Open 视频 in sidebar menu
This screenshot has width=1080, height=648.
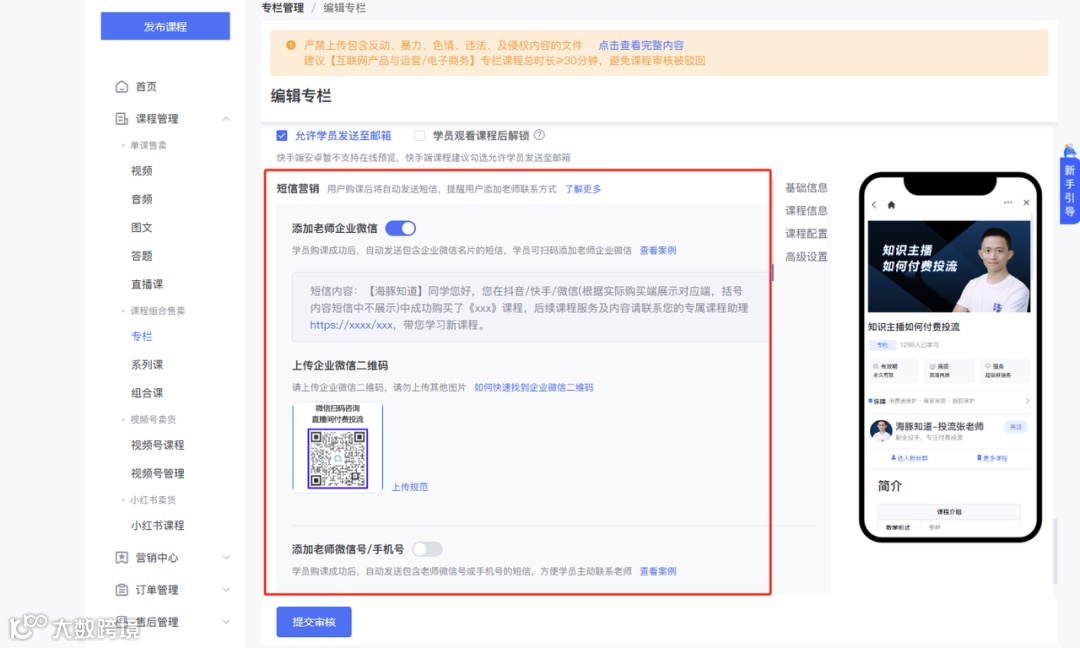(142, 171)
